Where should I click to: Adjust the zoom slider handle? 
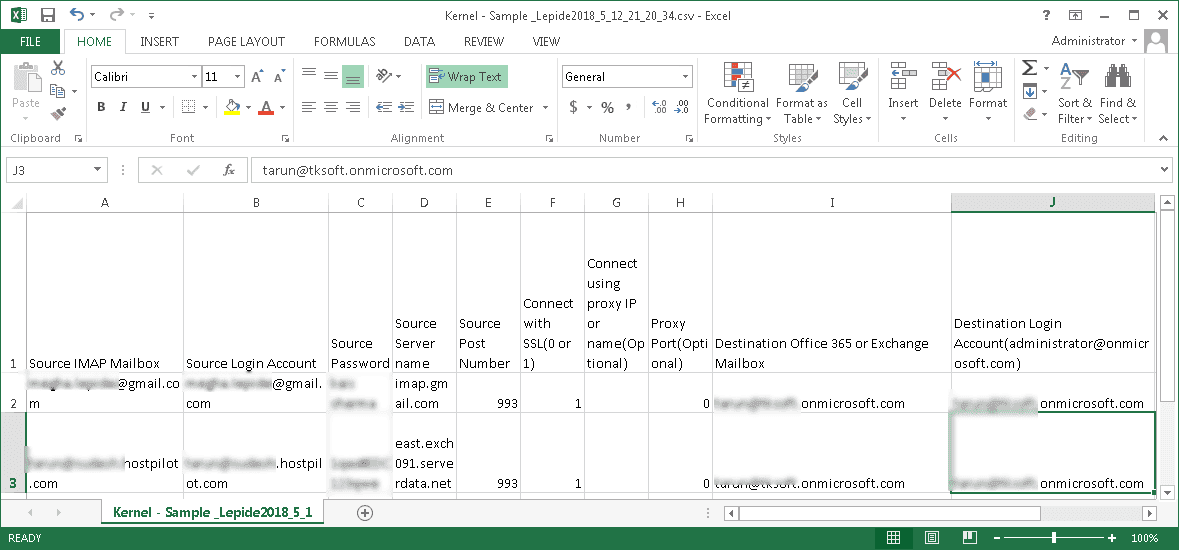(1054, 538)
